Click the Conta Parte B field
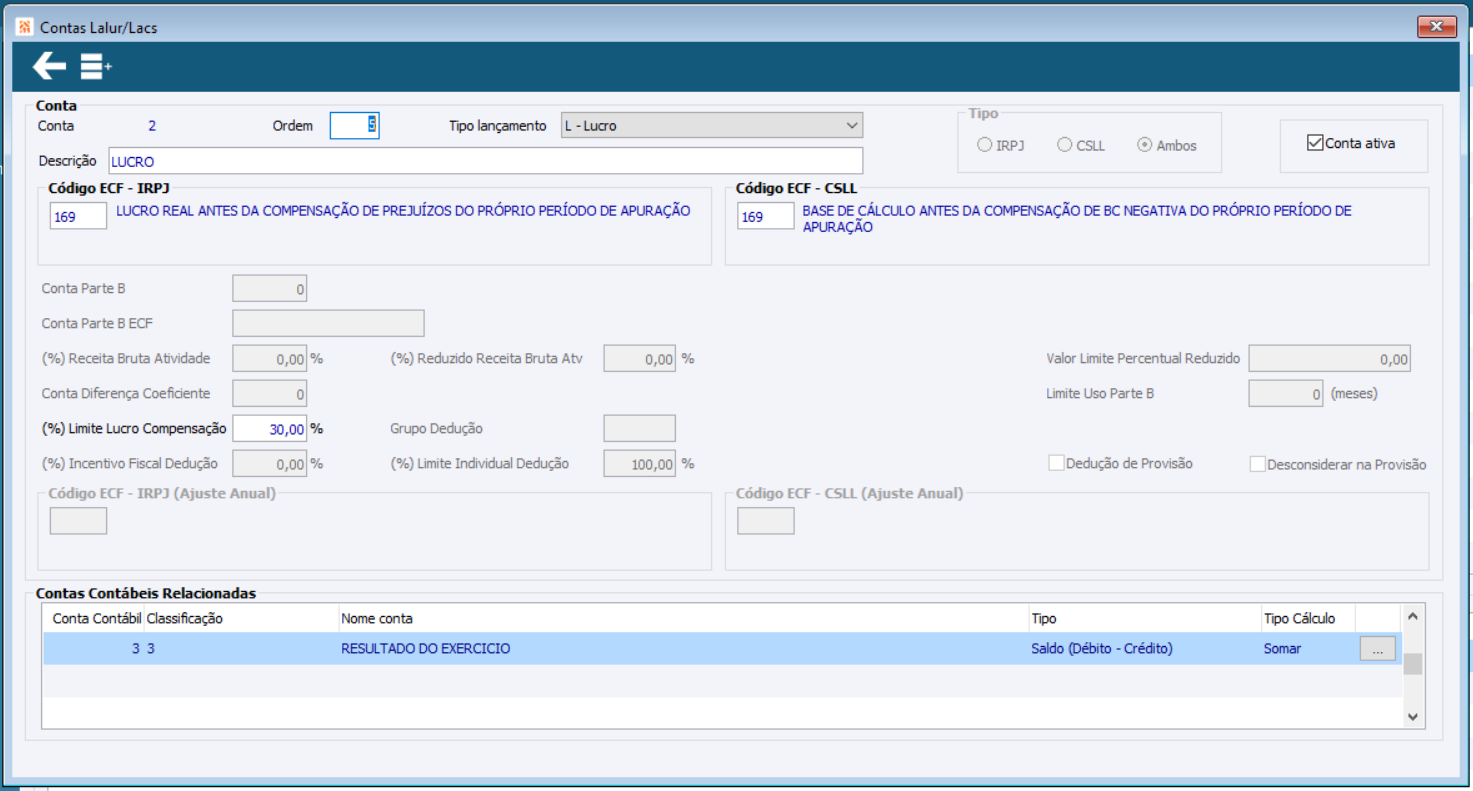This screenshot has height=791, width=1473. point(270,289)
